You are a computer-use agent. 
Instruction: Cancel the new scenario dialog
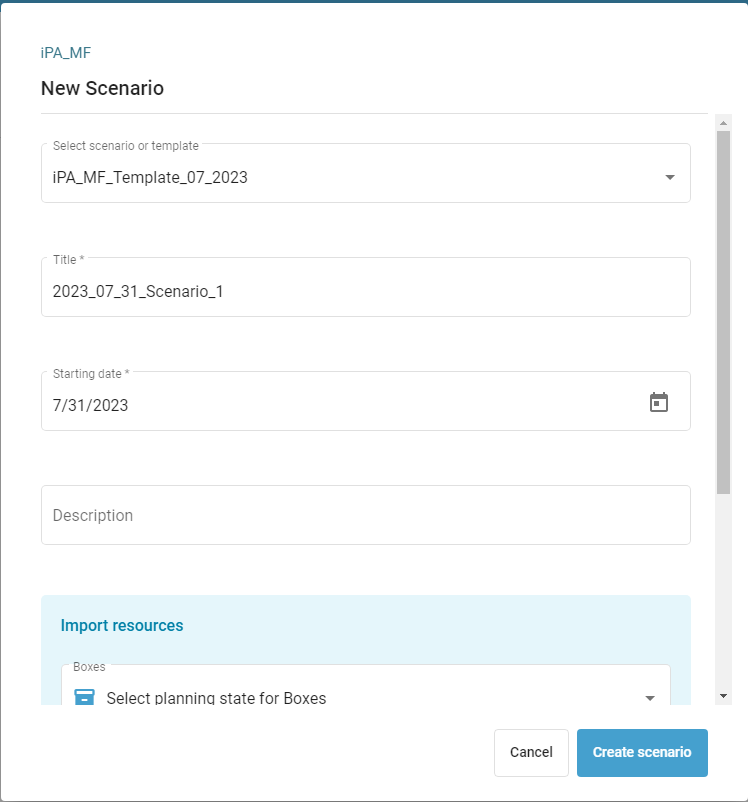(x=531, y=752)
